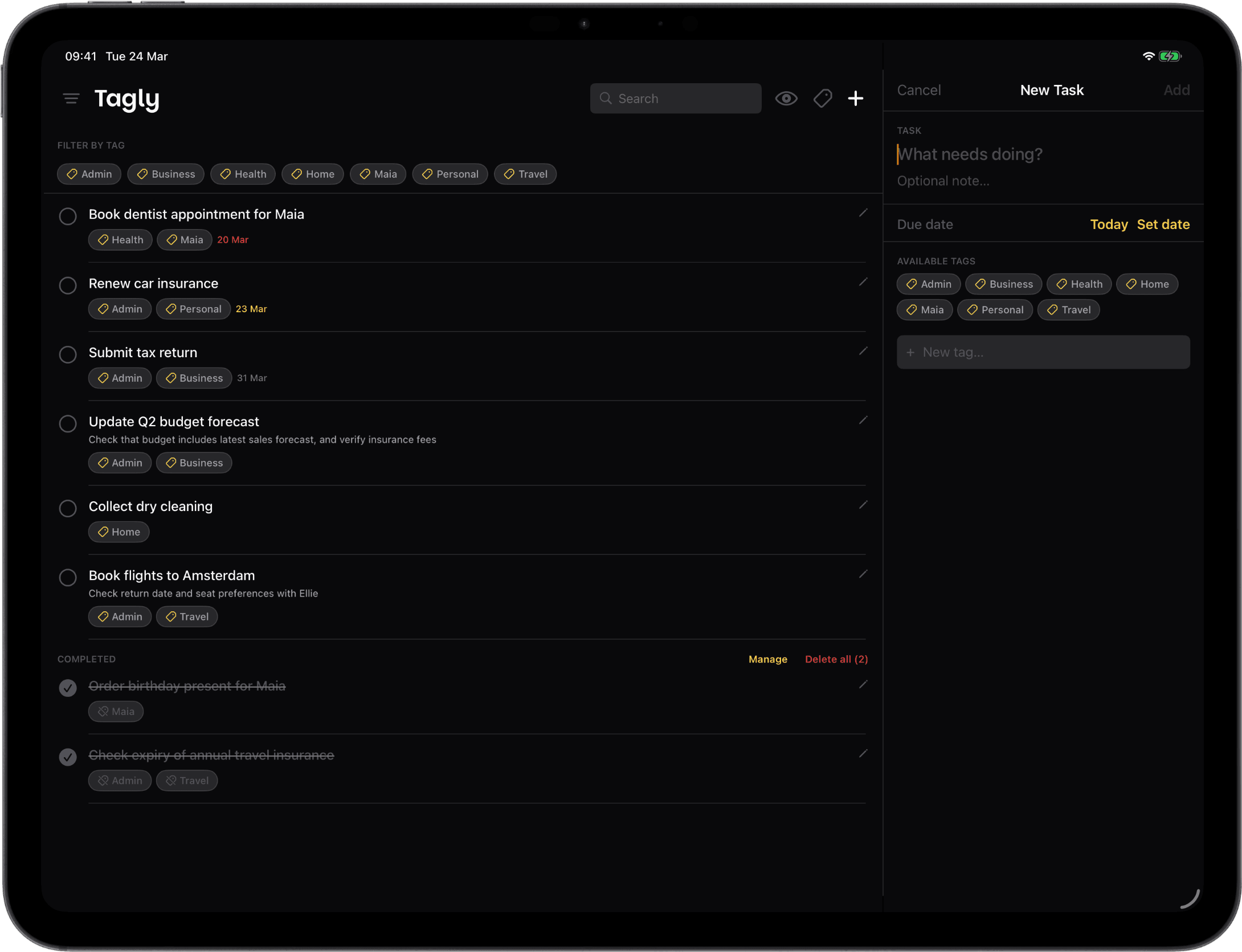The image size is (1242, 952).
Task: Click the search magnifier icon
Action: 605,98
